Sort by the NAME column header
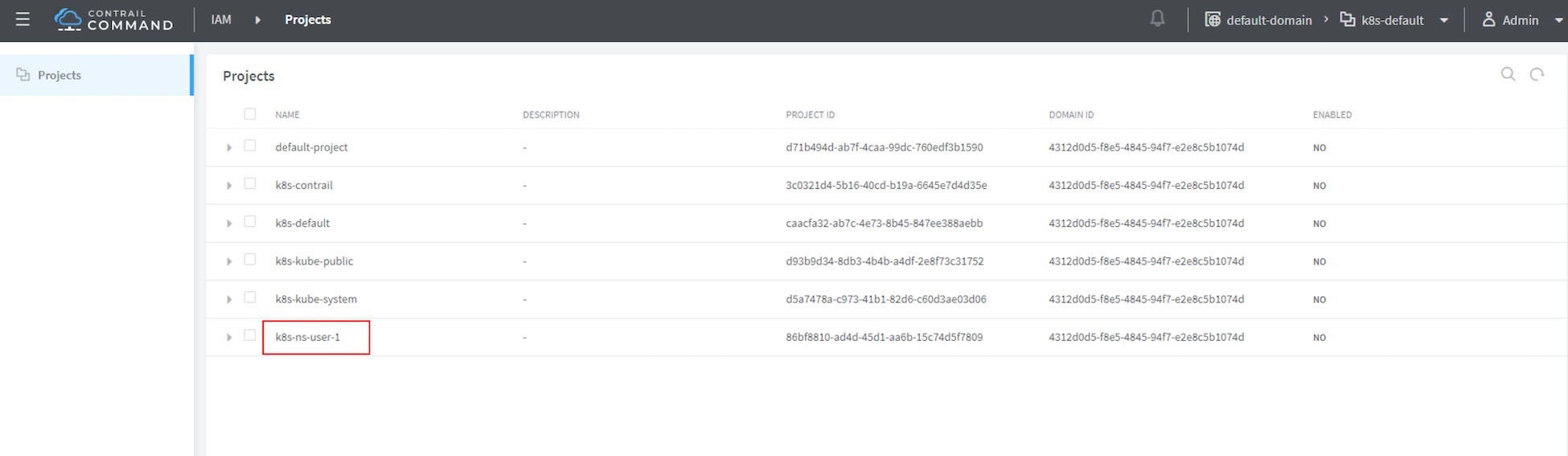Image resolution: width=1568 pixels, height=456 pixels. tap(287, 115)
